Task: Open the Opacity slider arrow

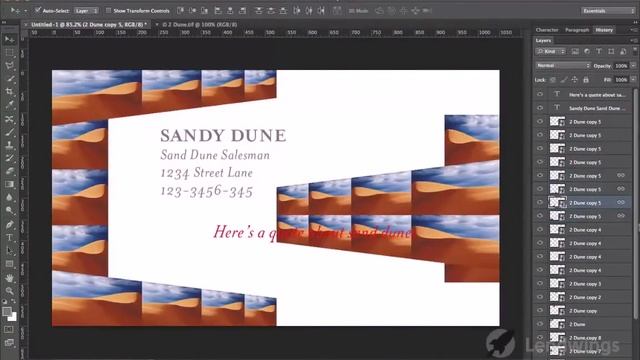Action: point(633,65)
